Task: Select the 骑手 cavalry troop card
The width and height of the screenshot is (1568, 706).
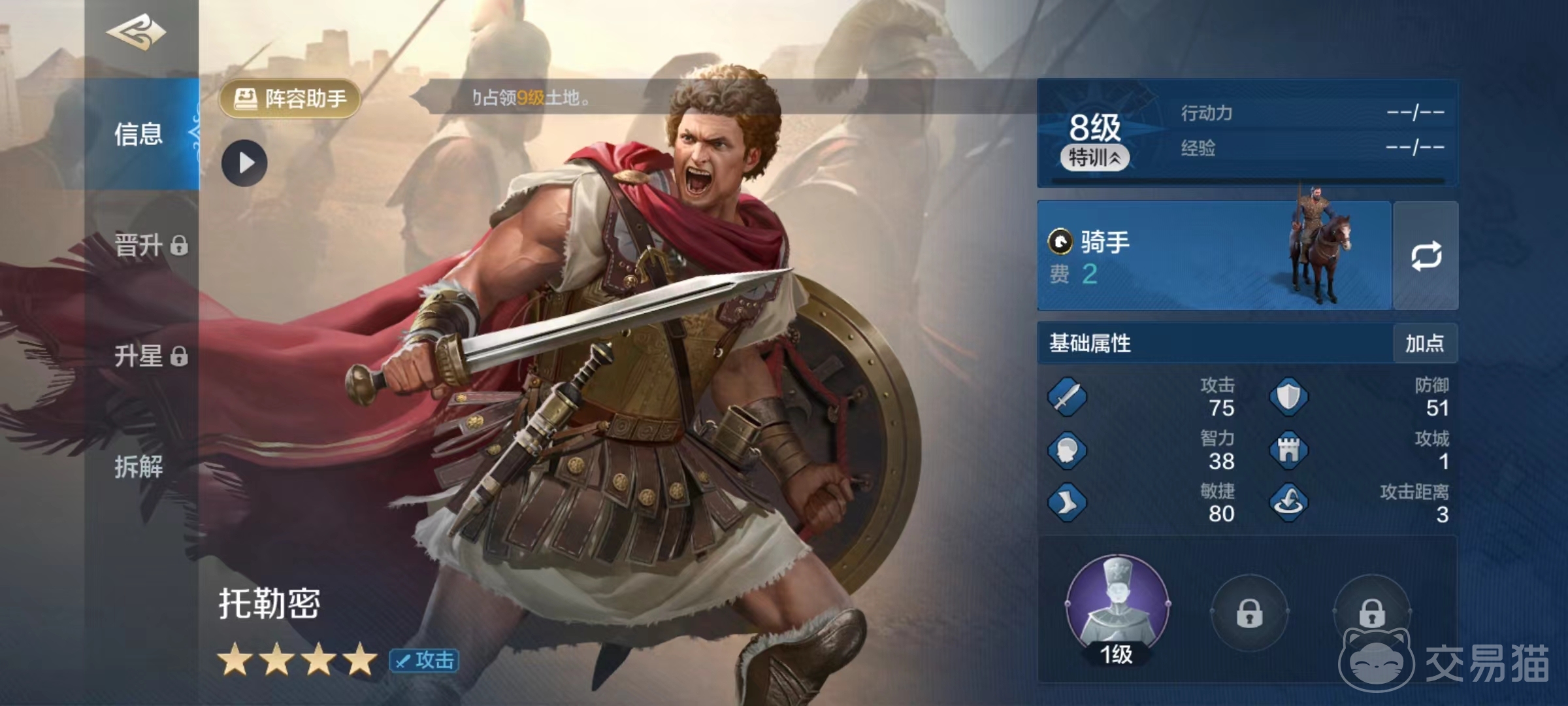Action: pos(1214,256)
